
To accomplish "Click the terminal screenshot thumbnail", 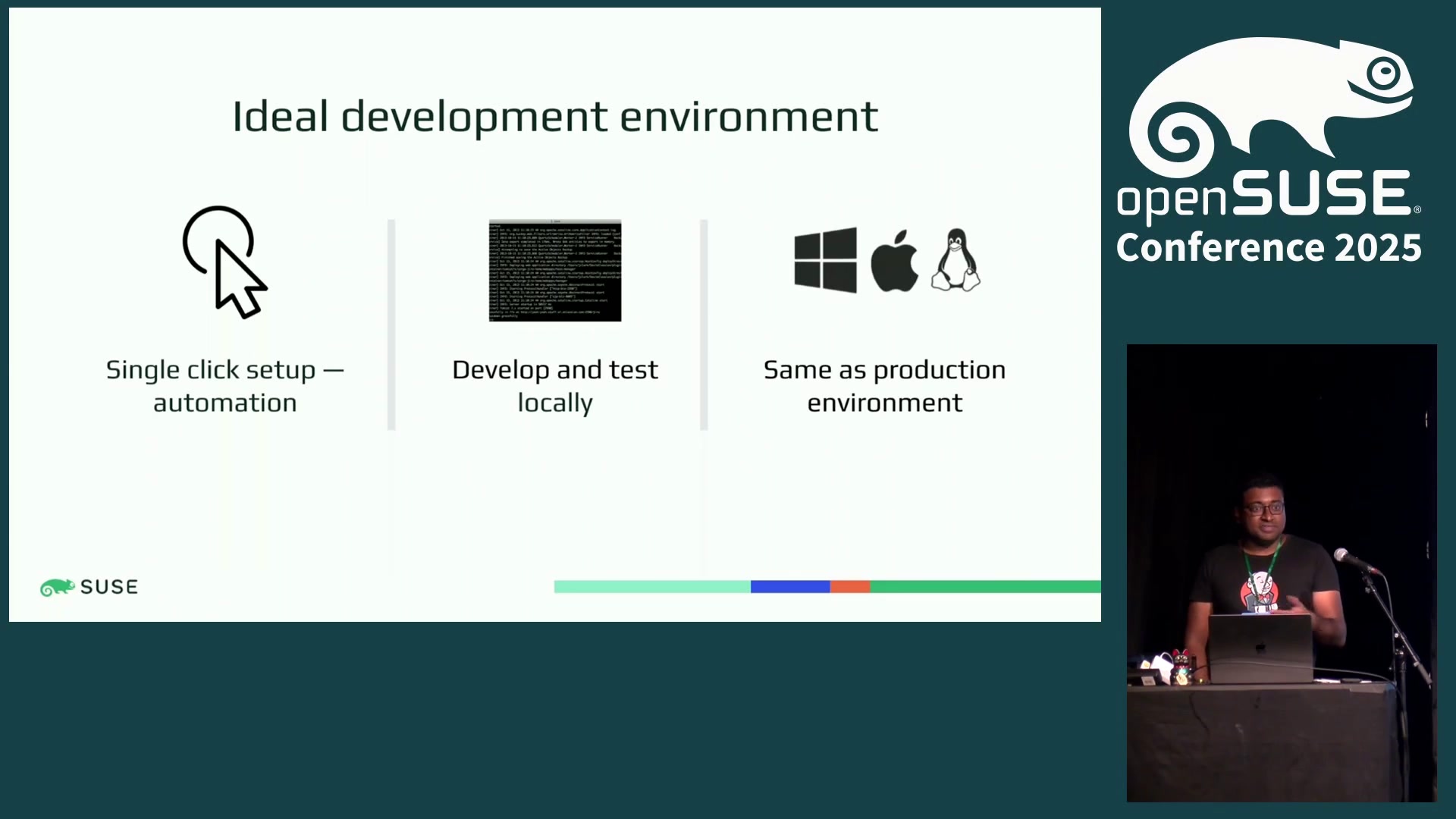I will (555, 271).
